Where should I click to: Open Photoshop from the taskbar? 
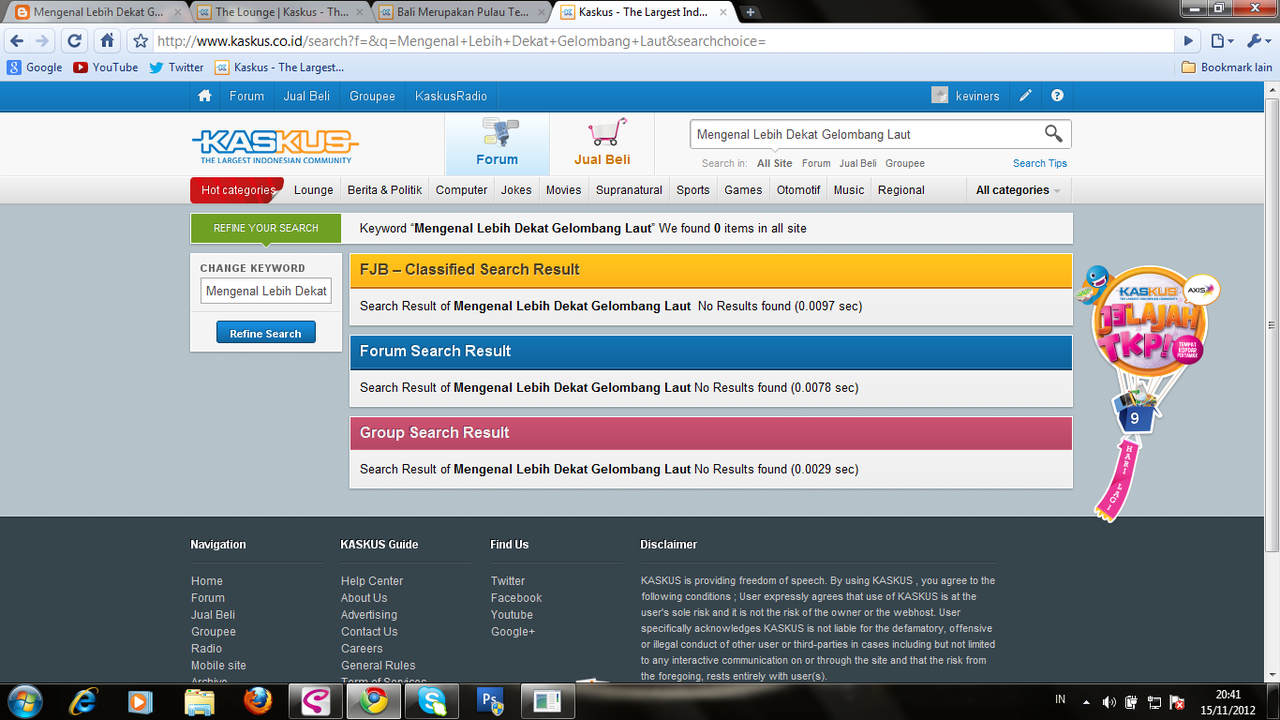coord(490,700)
